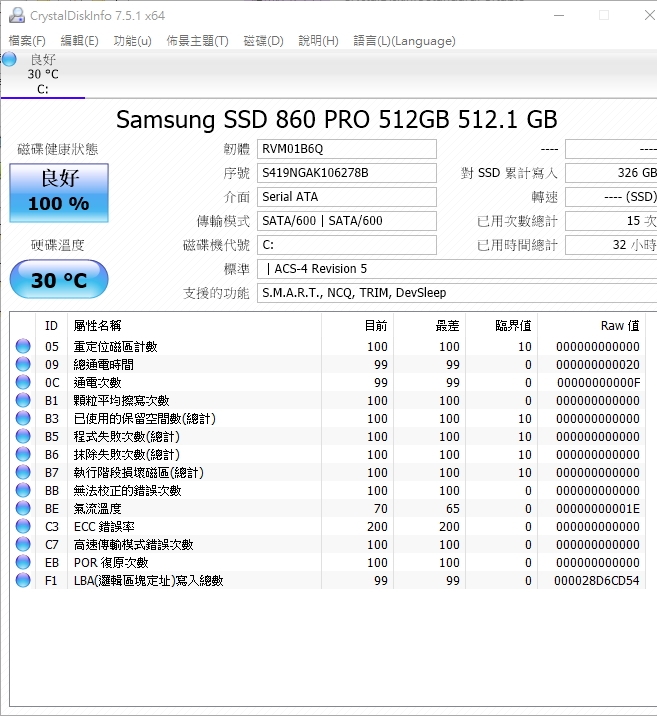Viewport: 657px width, 716px height.
Task: Click status orb in row 05 重定位磁區計數
Action: tap(23, 346)
